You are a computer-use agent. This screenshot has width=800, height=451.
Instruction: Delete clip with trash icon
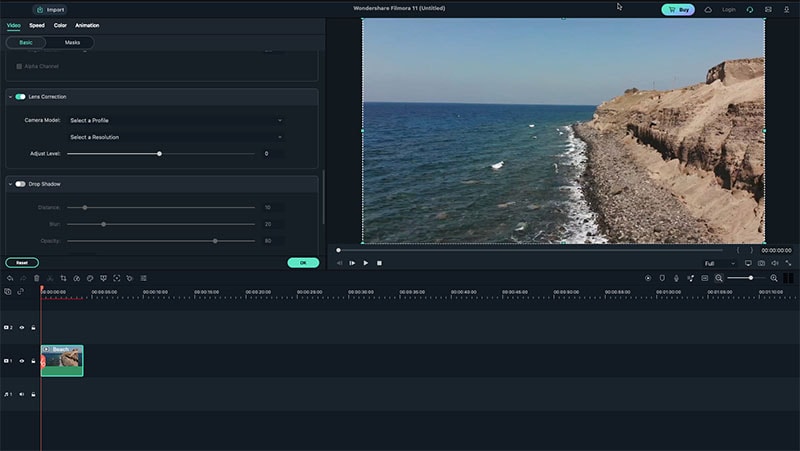coord(37,278)
